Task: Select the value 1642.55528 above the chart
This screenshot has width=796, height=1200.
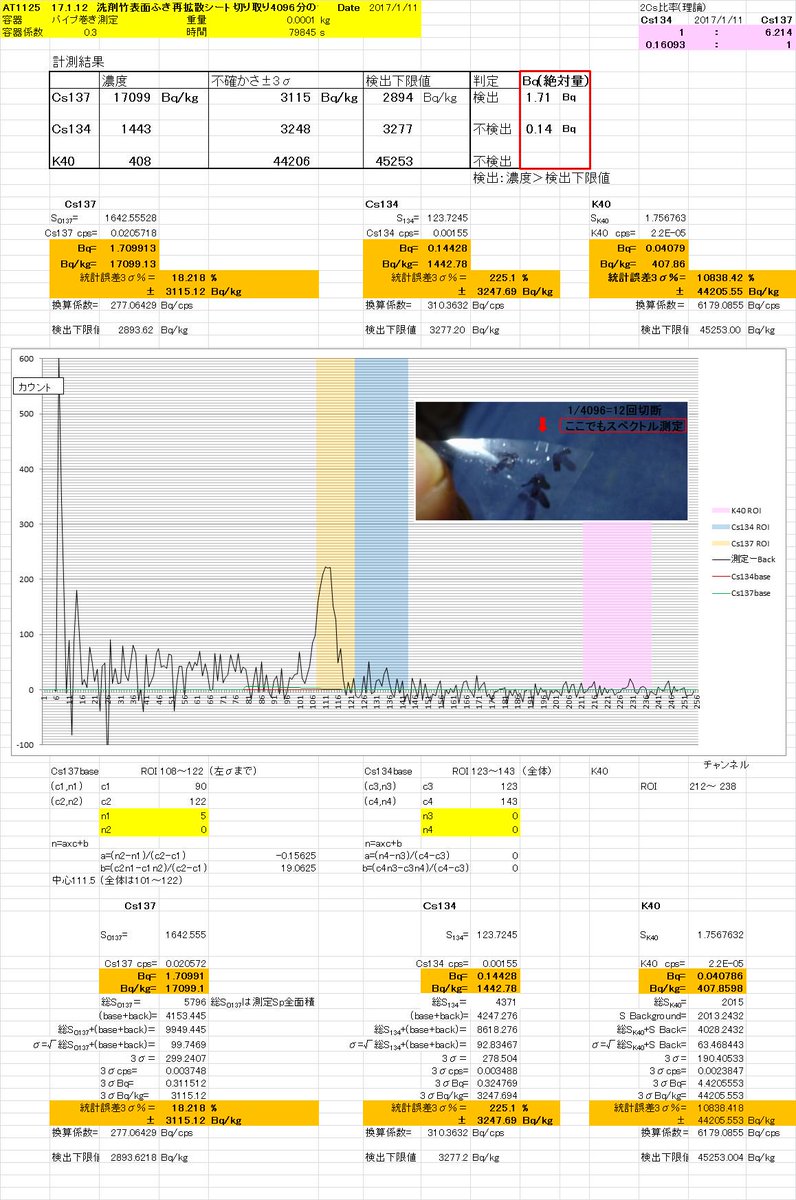Action: pos(133,217)
